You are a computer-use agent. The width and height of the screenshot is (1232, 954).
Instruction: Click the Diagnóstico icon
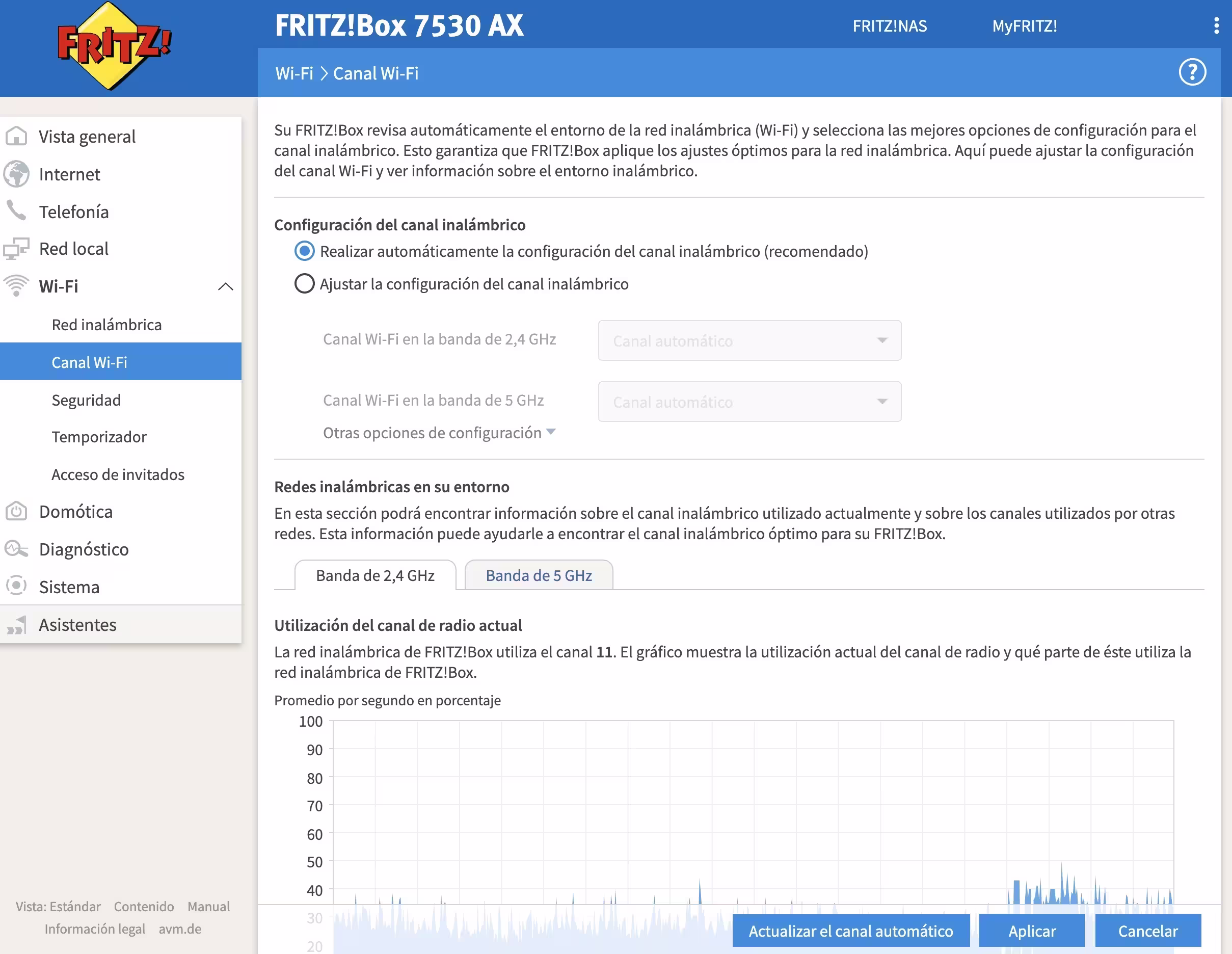point(16,549)
